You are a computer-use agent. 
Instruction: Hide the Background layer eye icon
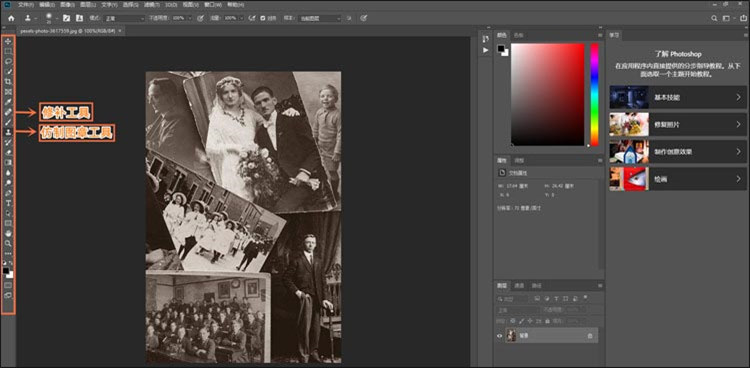pyautogui.click(x=500, y=336)
